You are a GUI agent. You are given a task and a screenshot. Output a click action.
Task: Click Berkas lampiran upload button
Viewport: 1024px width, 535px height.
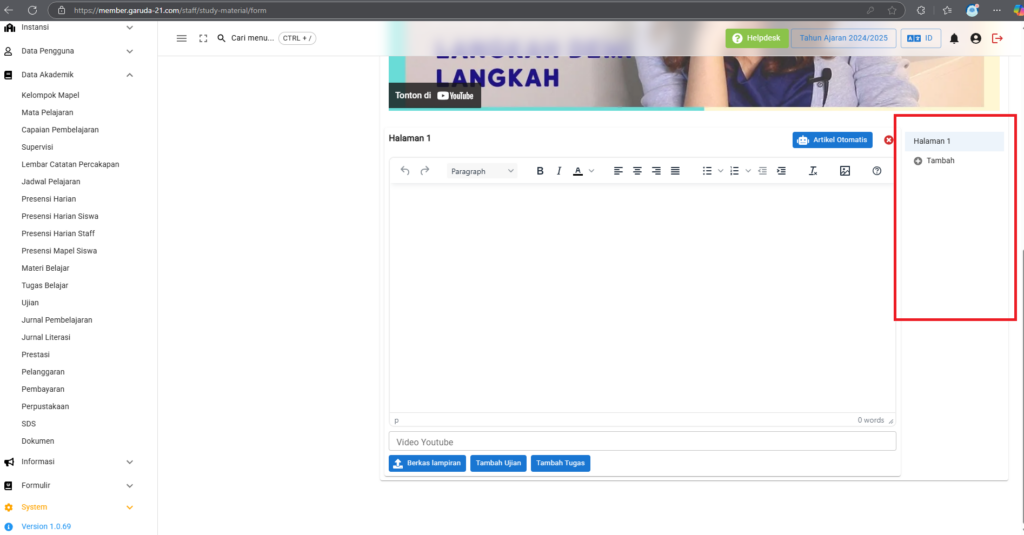coord(427,463)
